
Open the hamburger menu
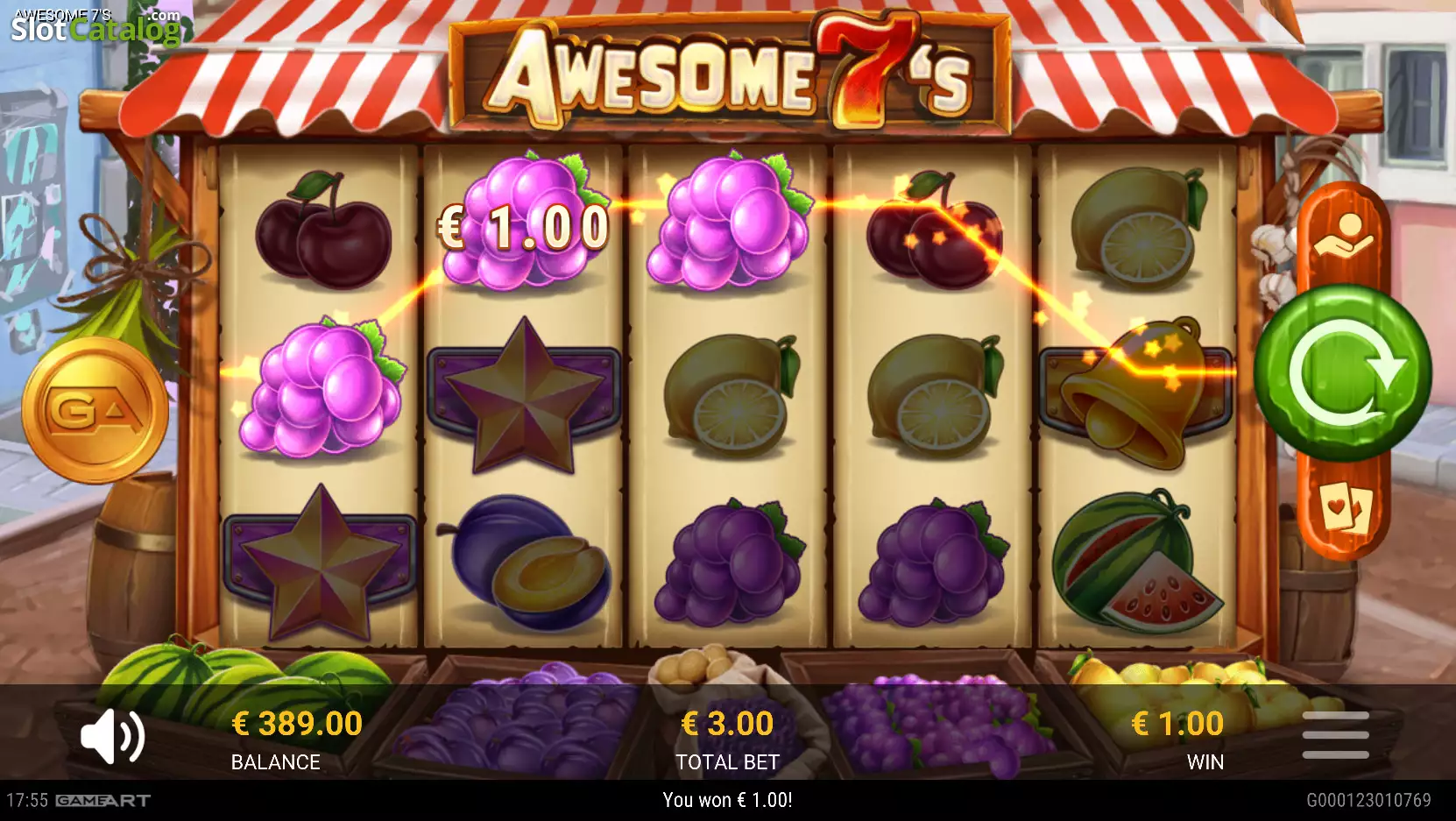[x=1335, y=735]
